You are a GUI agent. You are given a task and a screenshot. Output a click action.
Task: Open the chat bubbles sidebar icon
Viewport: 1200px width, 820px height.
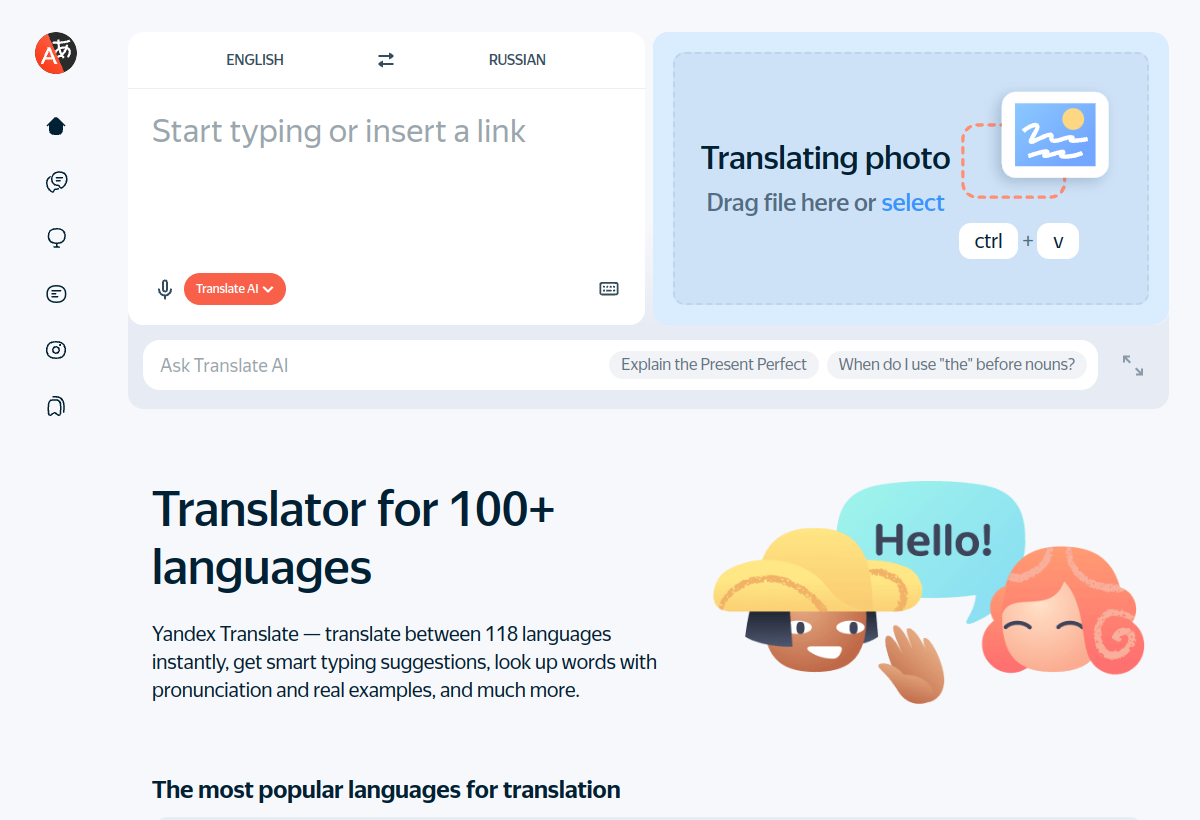tap(56, 182)
